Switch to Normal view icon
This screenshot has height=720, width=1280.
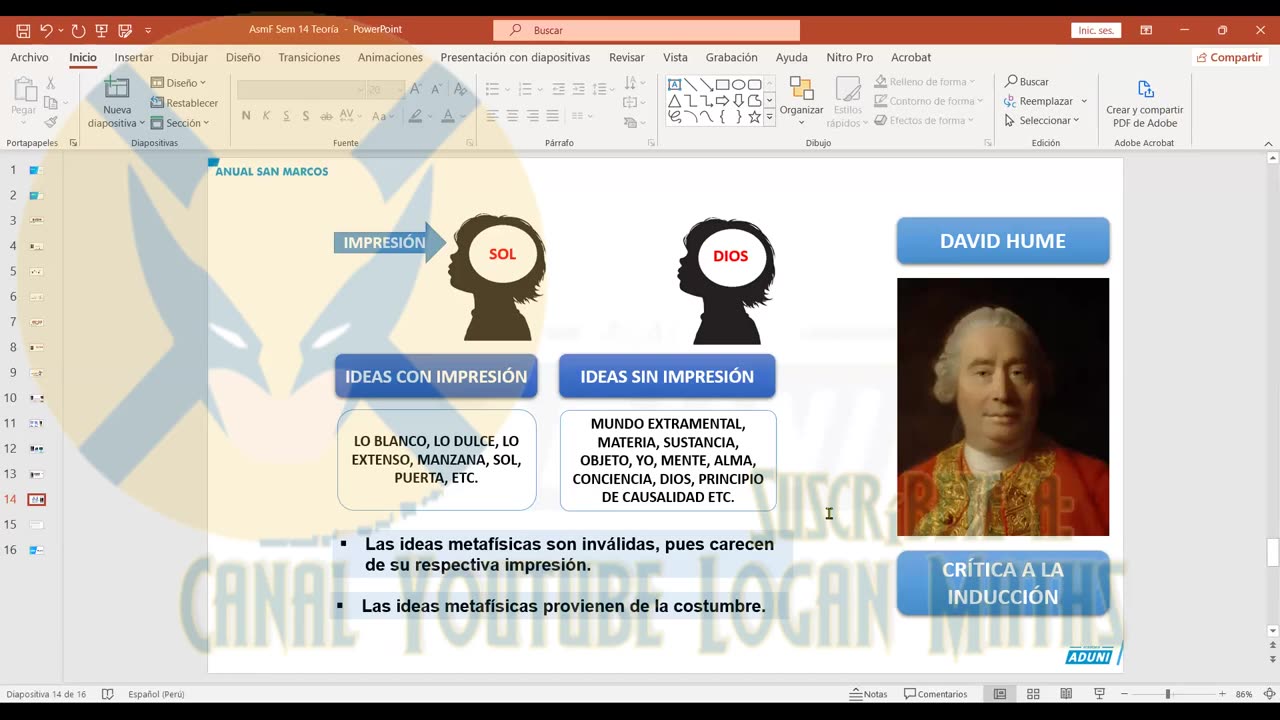pos(999,694)
